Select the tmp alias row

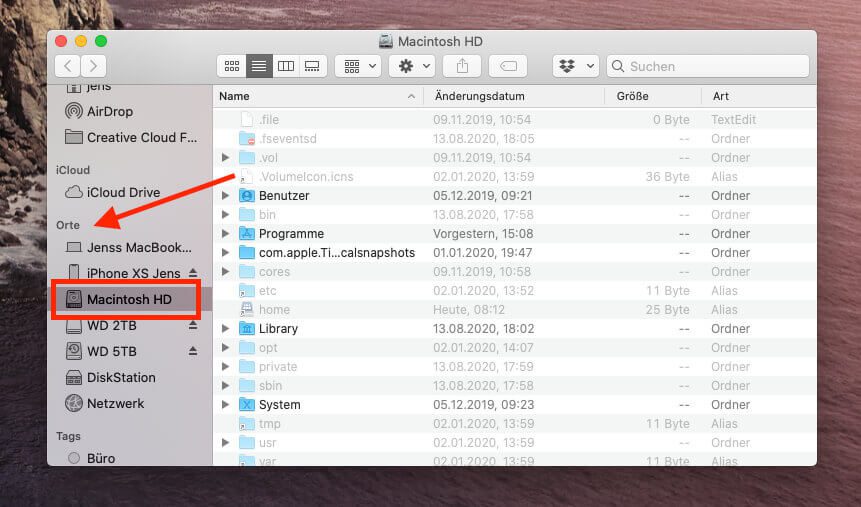tap(515, 424)
